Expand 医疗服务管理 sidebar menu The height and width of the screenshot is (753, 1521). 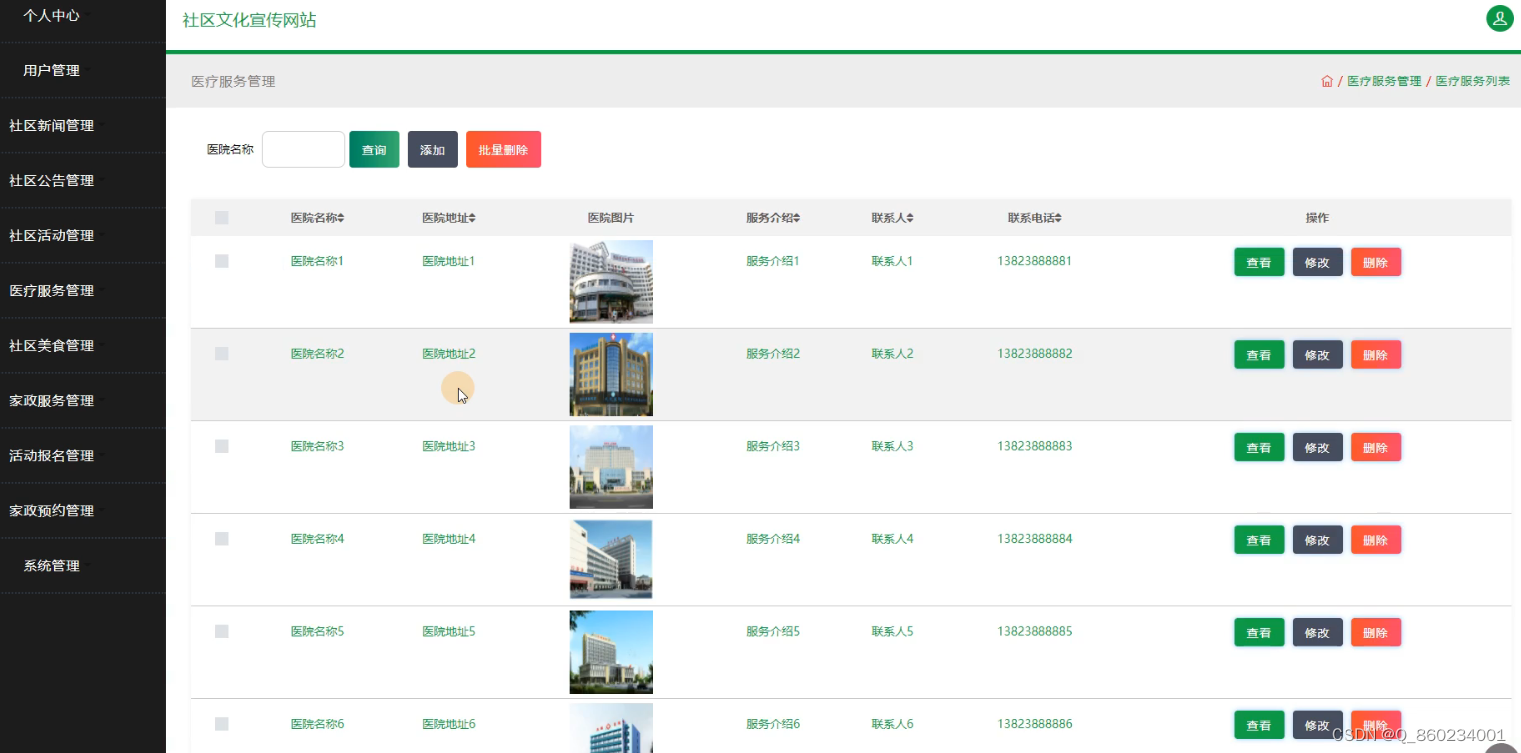click(x=82, y=291)
